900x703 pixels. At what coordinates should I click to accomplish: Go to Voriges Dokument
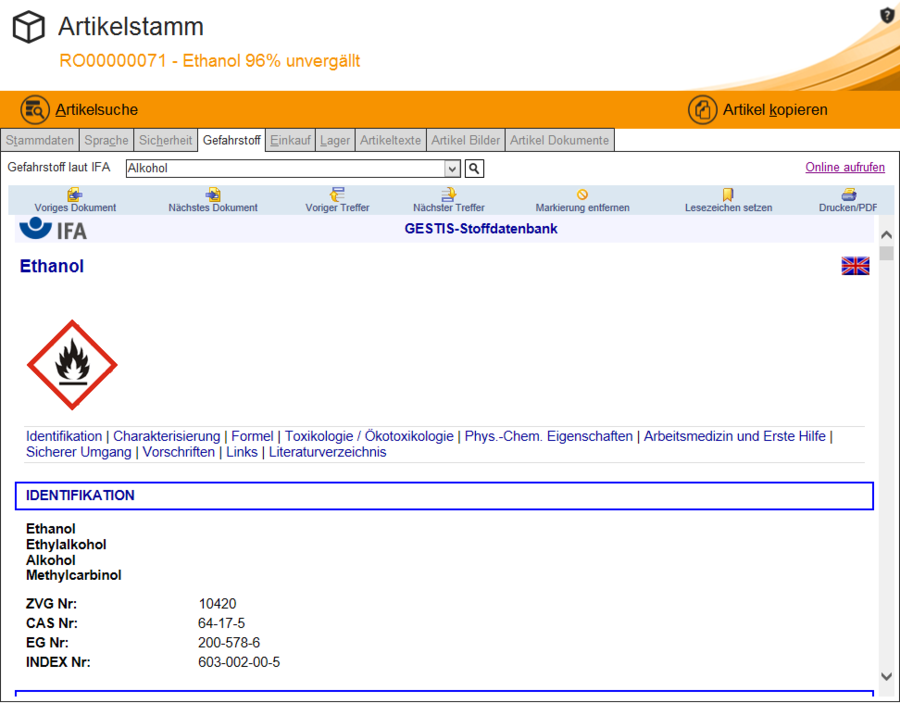tap(75, 200)
